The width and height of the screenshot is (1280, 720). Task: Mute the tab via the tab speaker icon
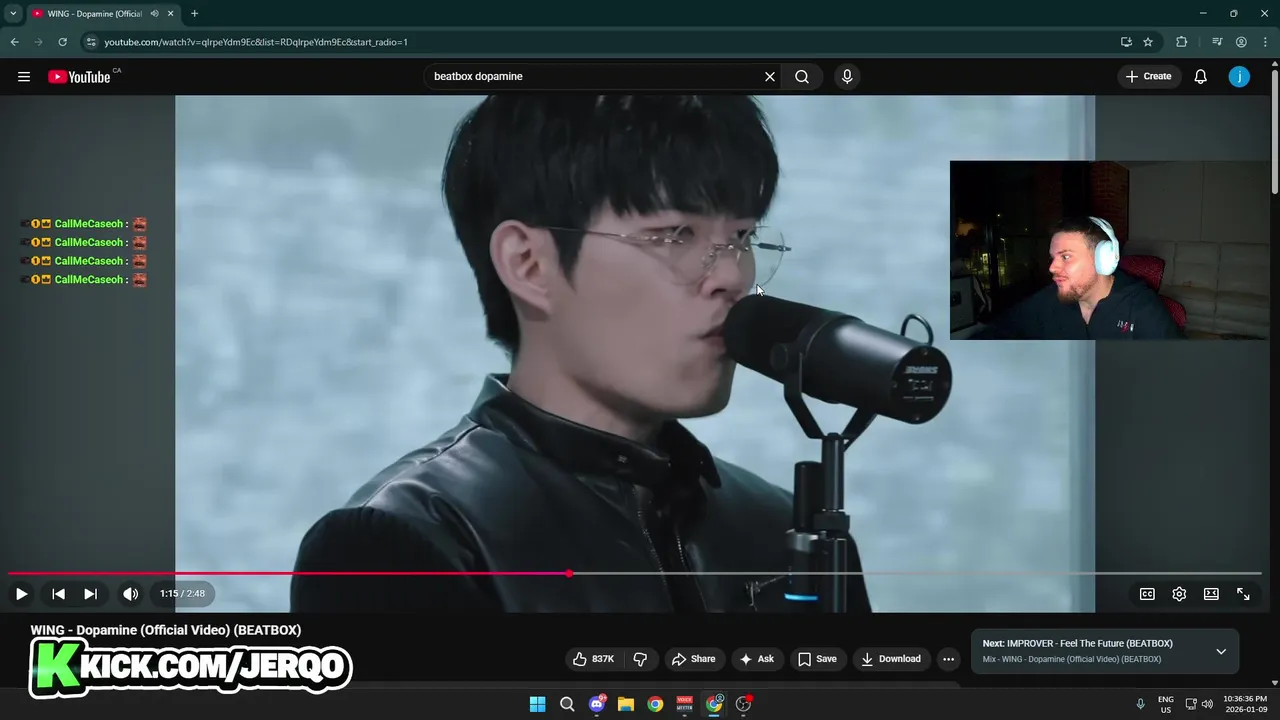(x=154, y=14)
